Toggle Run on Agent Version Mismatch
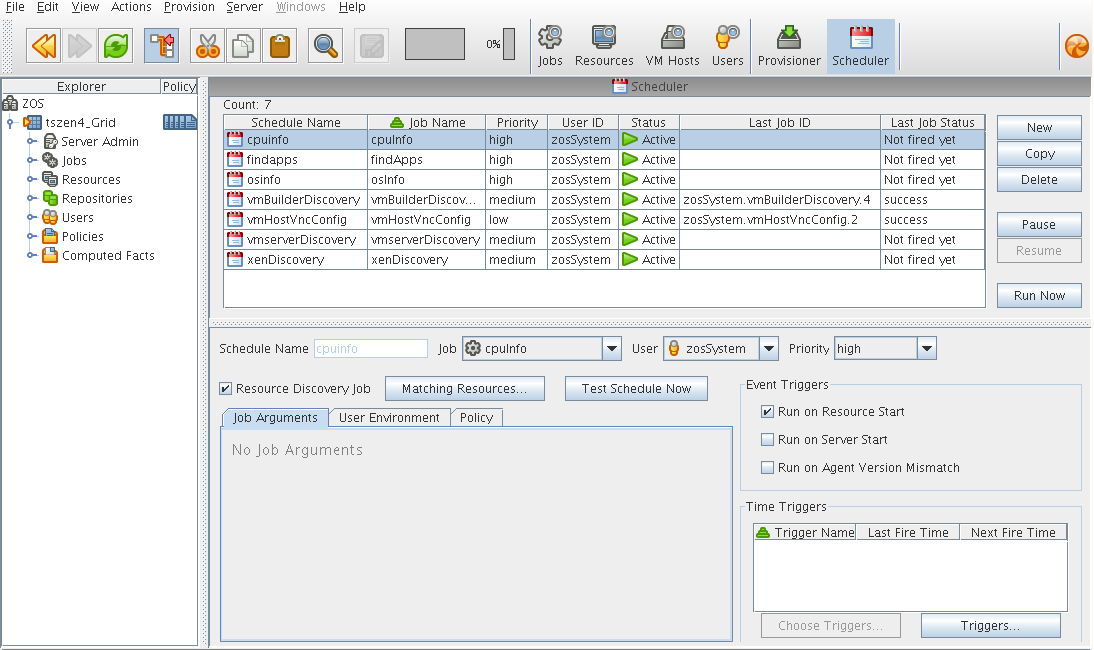The image size is (1094, 650). pyautogui.click(x=767, y=468)
